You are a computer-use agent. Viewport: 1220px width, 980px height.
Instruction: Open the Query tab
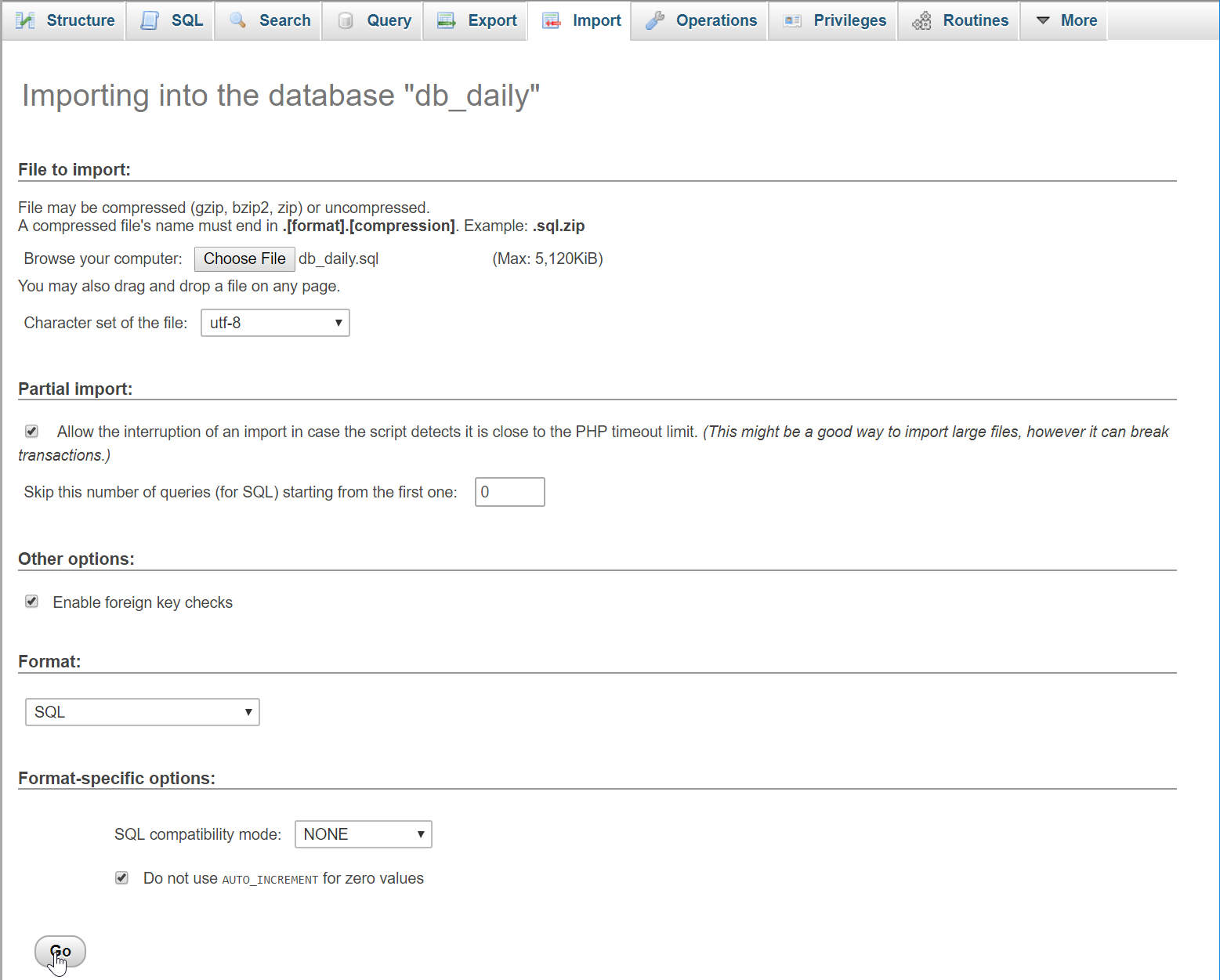click(x=373, y=20)
